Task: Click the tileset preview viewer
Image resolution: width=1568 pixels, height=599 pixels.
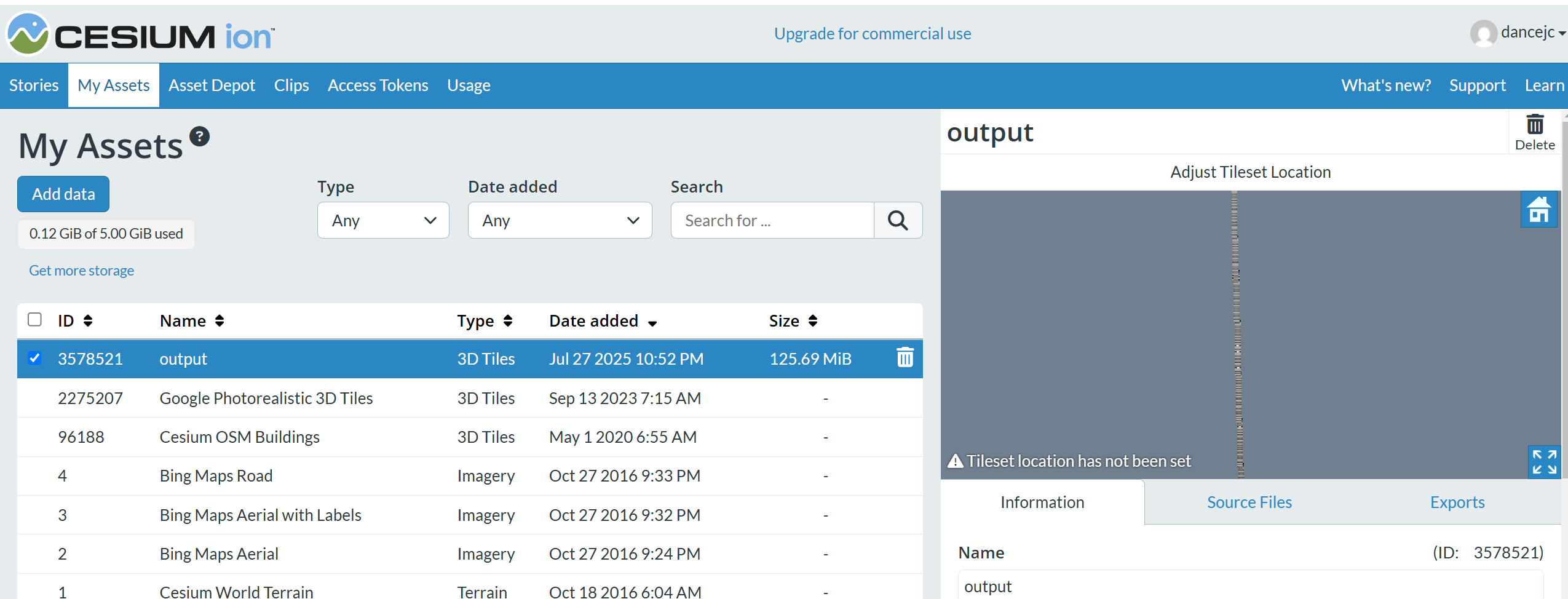Action: click(1250, 335)
